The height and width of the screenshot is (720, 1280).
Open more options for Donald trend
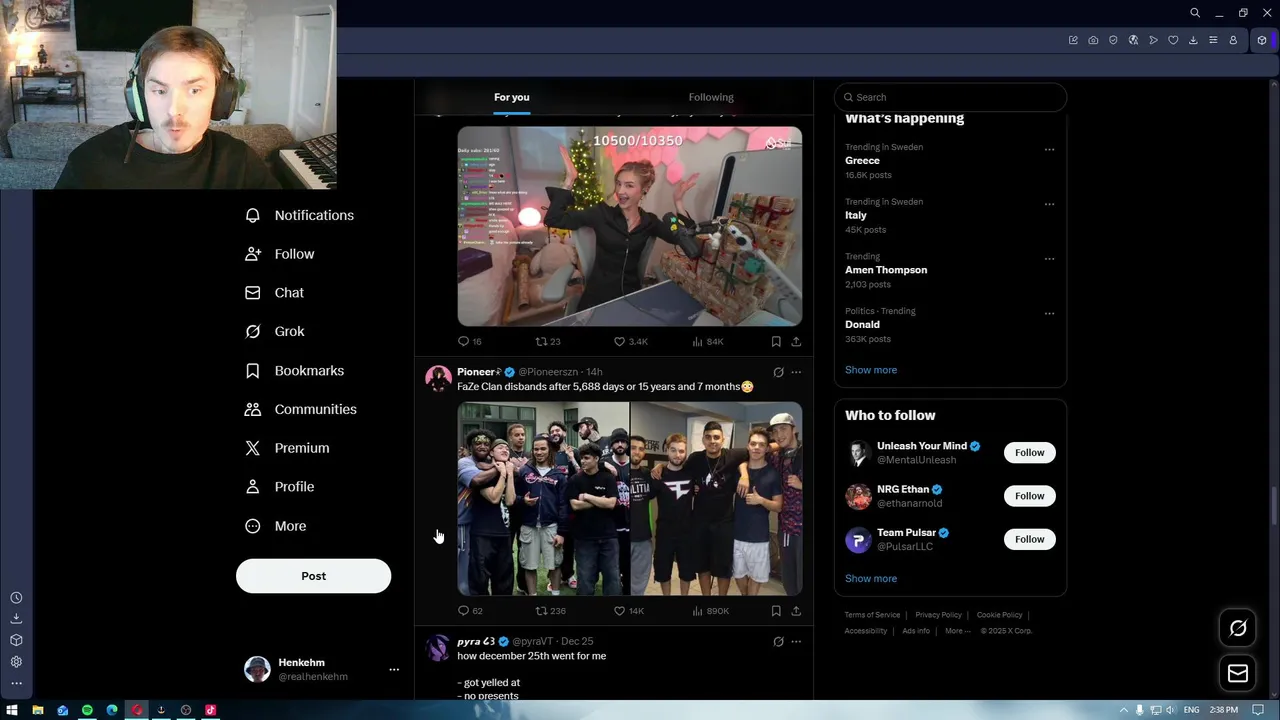(1049, 313)
